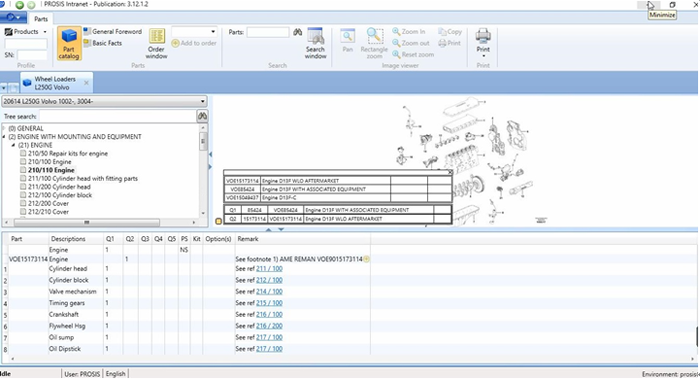Open the 20614 L250G Volvo model dropdown
The image size is (700, 379).
104,101
